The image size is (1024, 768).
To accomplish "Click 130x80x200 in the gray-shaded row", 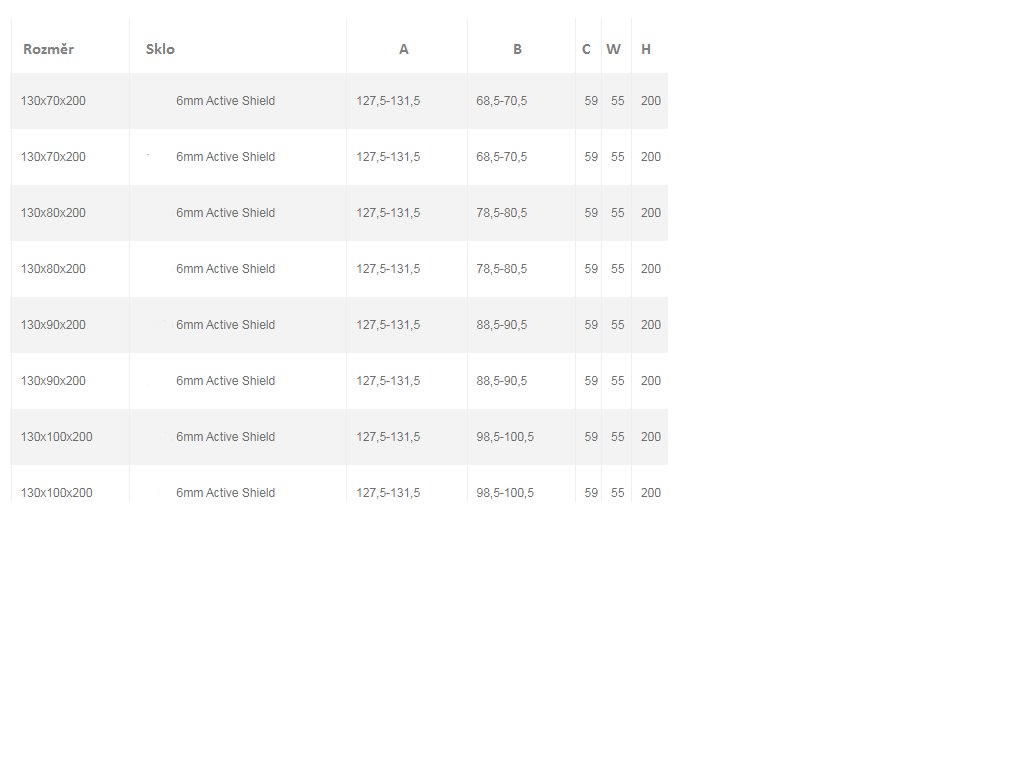I will point(53,213).
